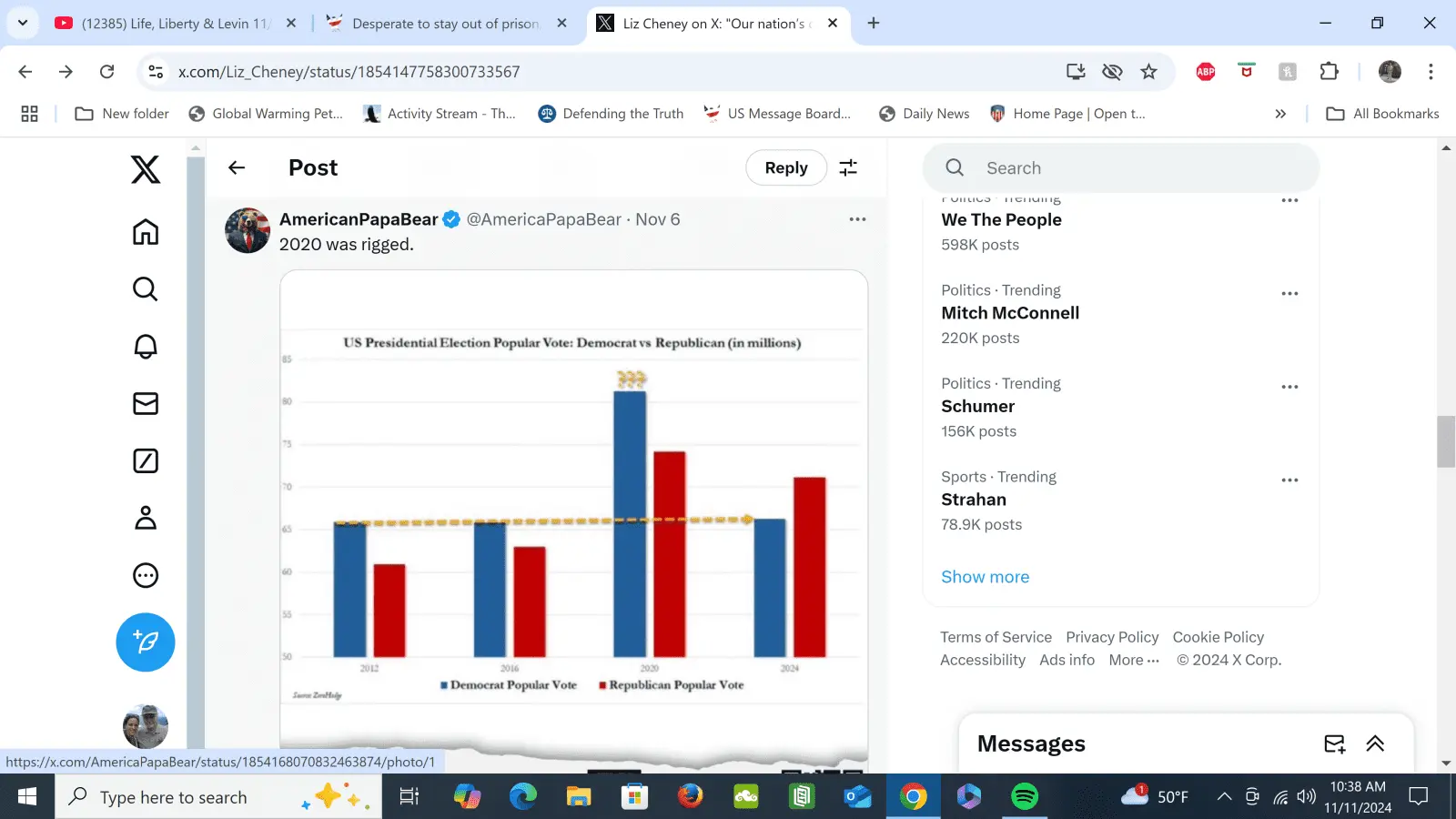The height and width of the screenshot is (819, 1456).
Task: Open the tab search dropdown arrow
Action: 23,23
